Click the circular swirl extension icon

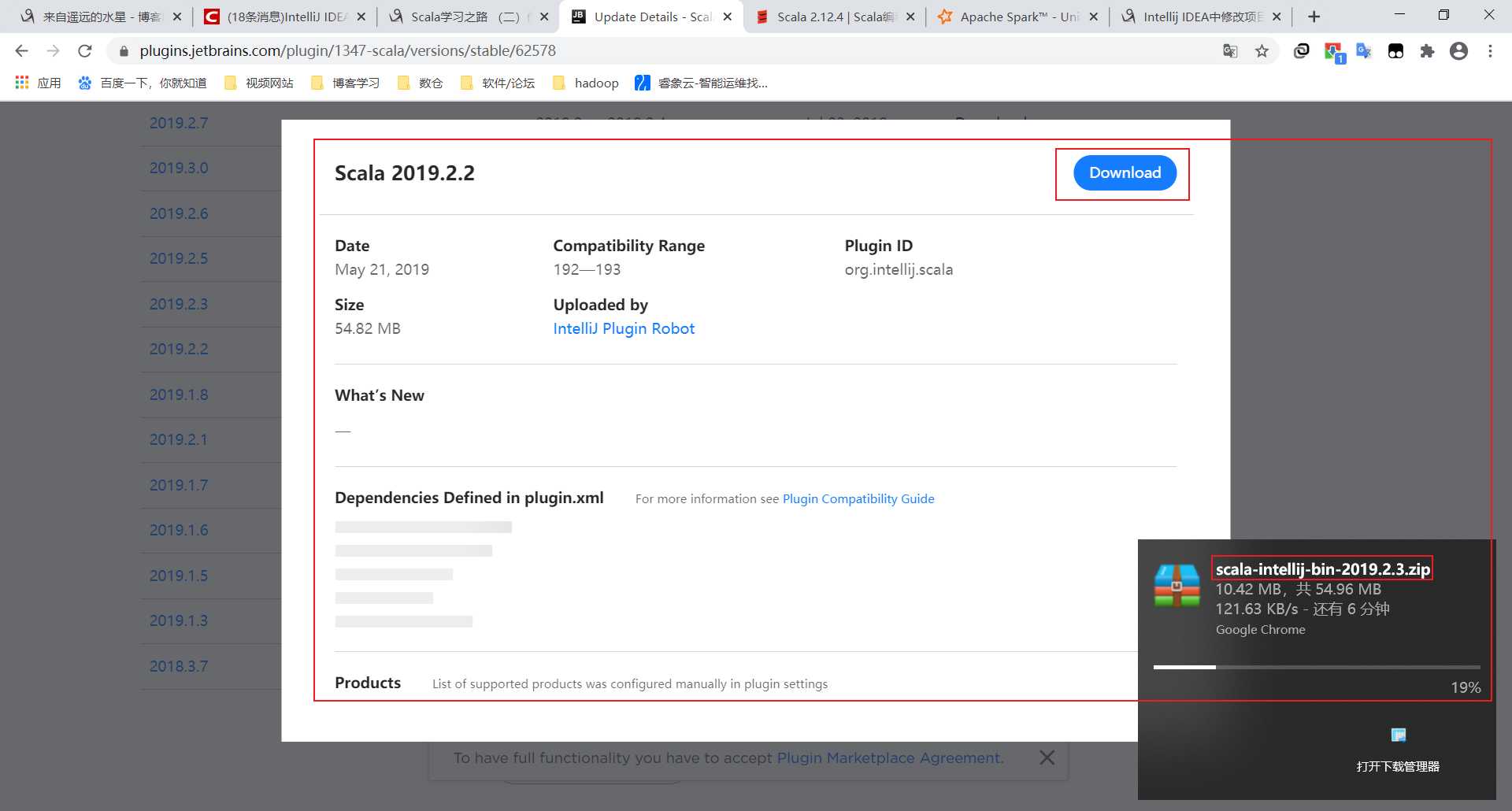tap(1301, 51)
